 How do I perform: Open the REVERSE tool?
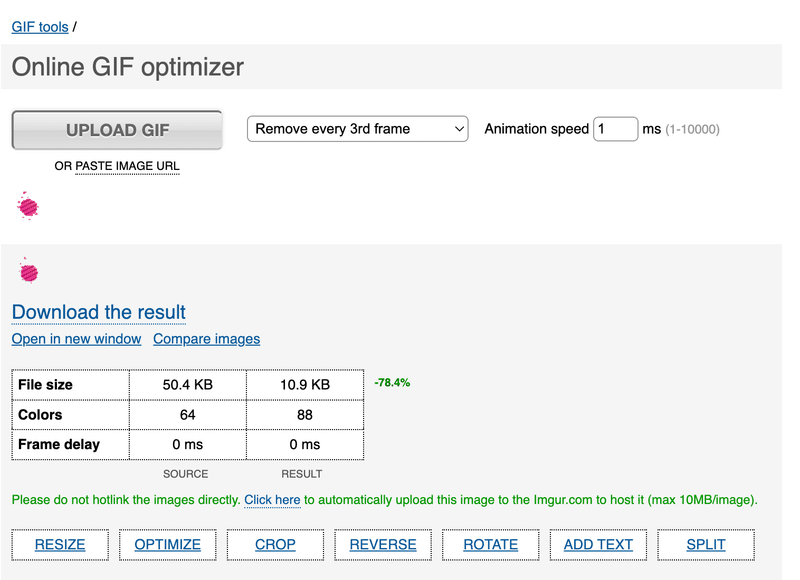(x=383, y=545)
